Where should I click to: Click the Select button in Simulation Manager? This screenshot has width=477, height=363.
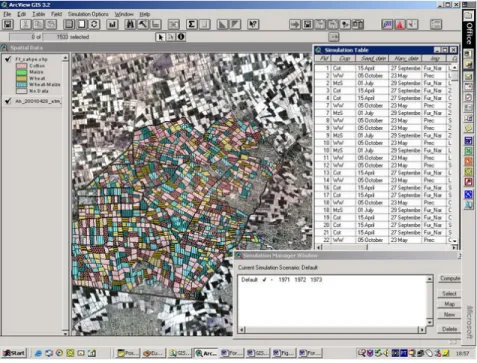(449, 294)
